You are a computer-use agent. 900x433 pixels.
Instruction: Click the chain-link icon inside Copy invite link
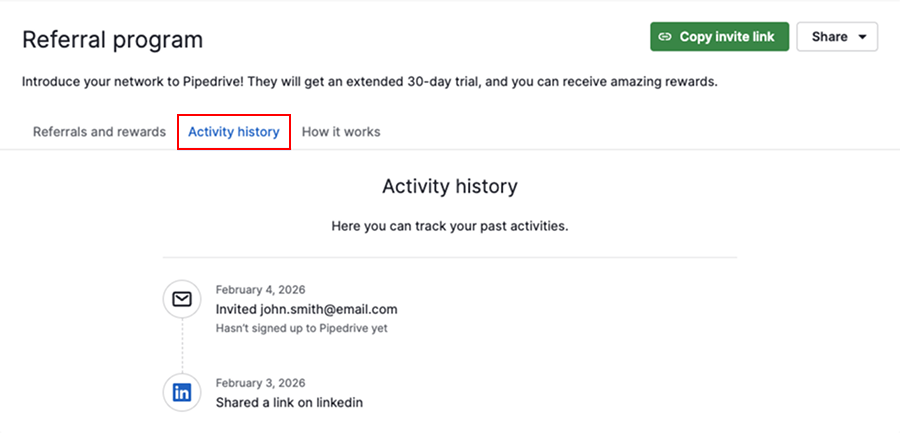pyautogui.click(x=665, y=37)
